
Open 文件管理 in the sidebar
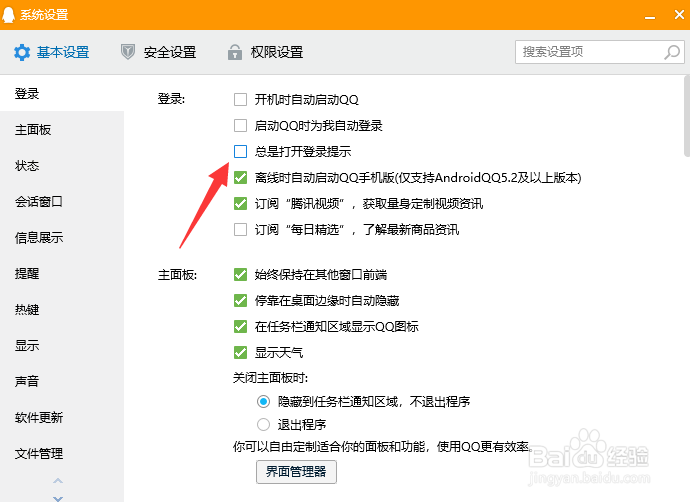coord(62,453)
